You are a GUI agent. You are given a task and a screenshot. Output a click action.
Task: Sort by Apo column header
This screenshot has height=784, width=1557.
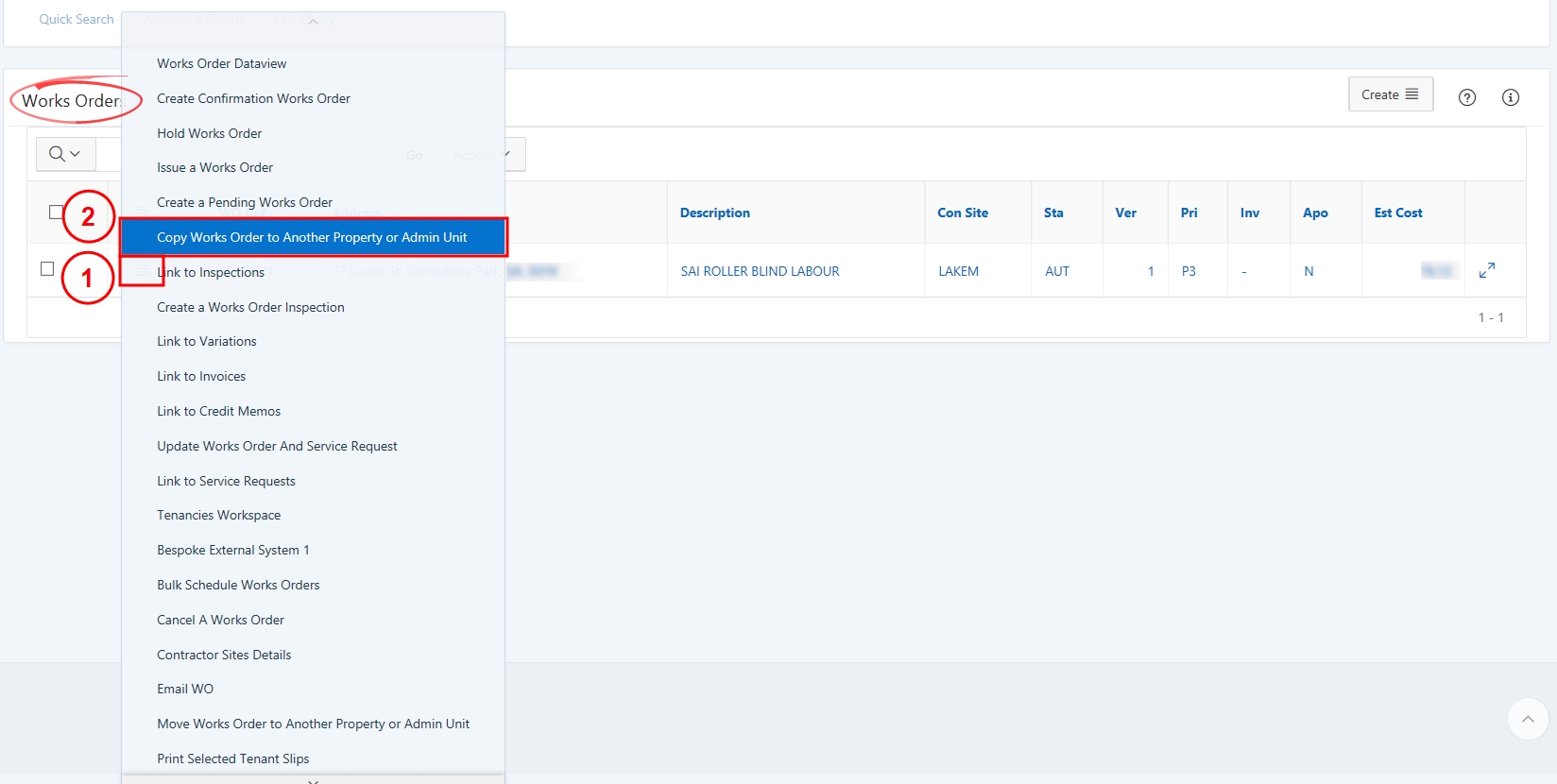[x=1315, y=213]
